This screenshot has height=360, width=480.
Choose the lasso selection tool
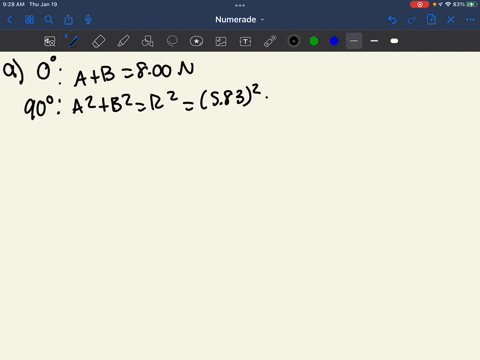click(x=172, y=41)
